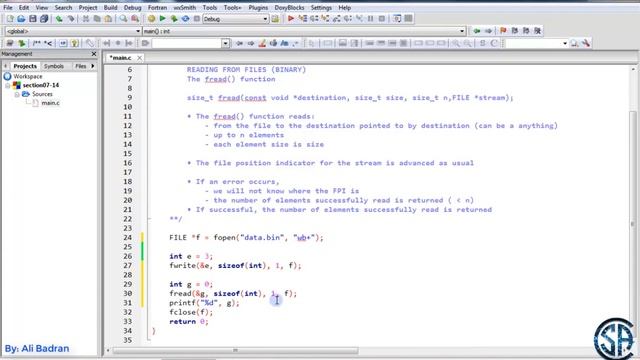Toggle bookmark with the flag icon
The width and height of the screenshot is (640, 360).
[503, 31]
